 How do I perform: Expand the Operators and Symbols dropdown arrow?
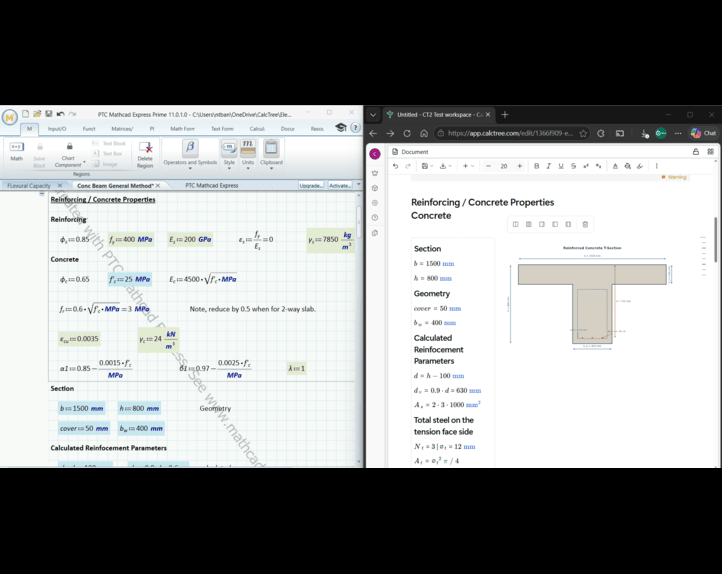pyautogui.click(x=190, y=168)
